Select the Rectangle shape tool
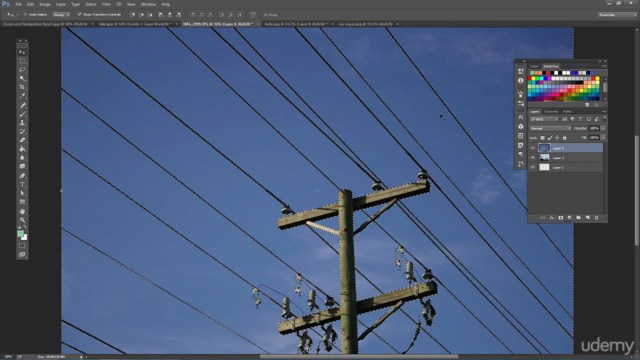This screenshot has width=640, height=360. [x=22, y=202]
